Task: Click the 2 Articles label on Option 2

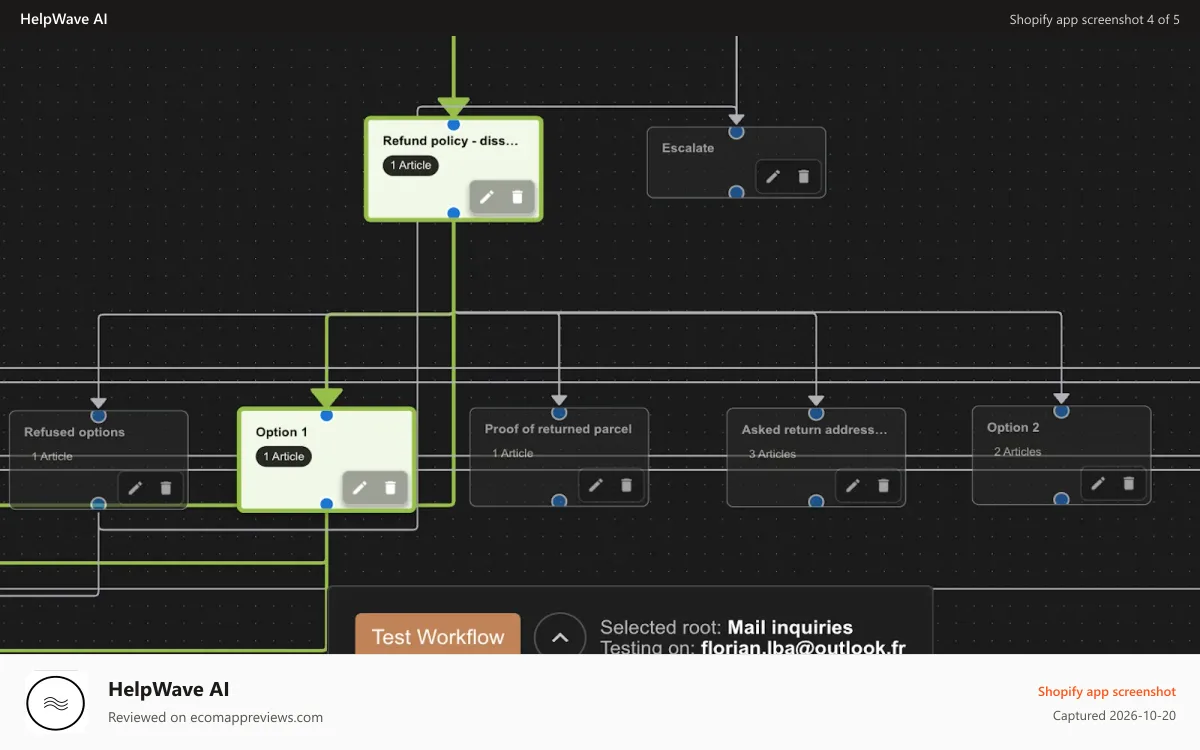Action: (1018, 452)
